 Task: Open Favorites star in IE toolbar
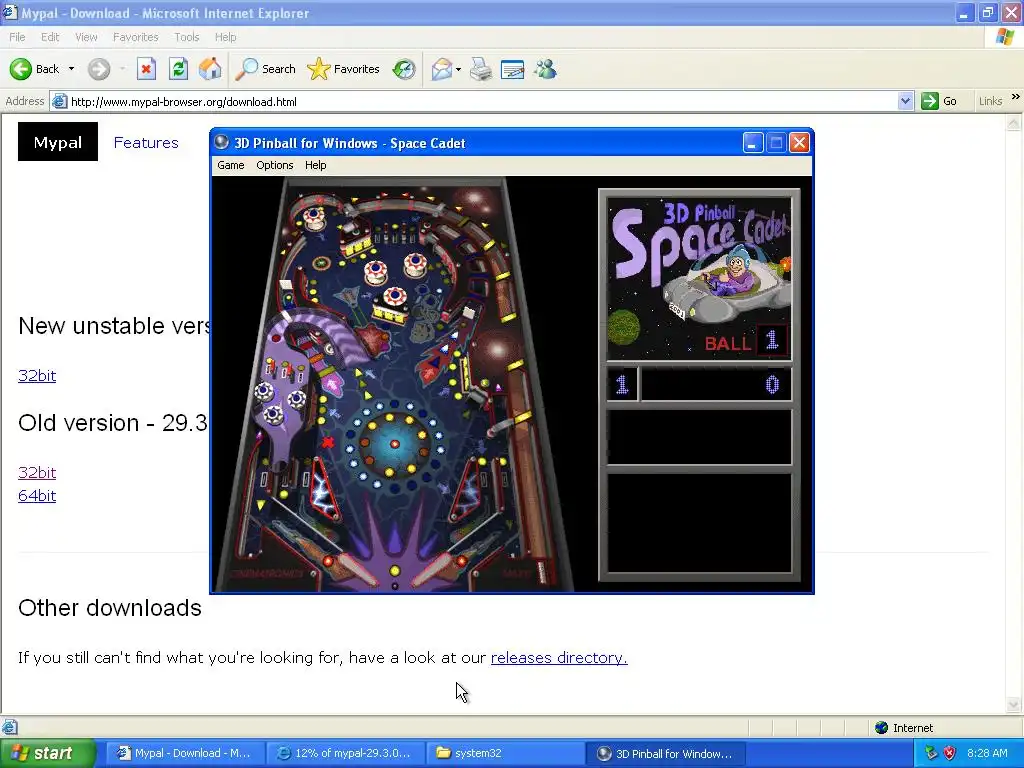point(319,69)
